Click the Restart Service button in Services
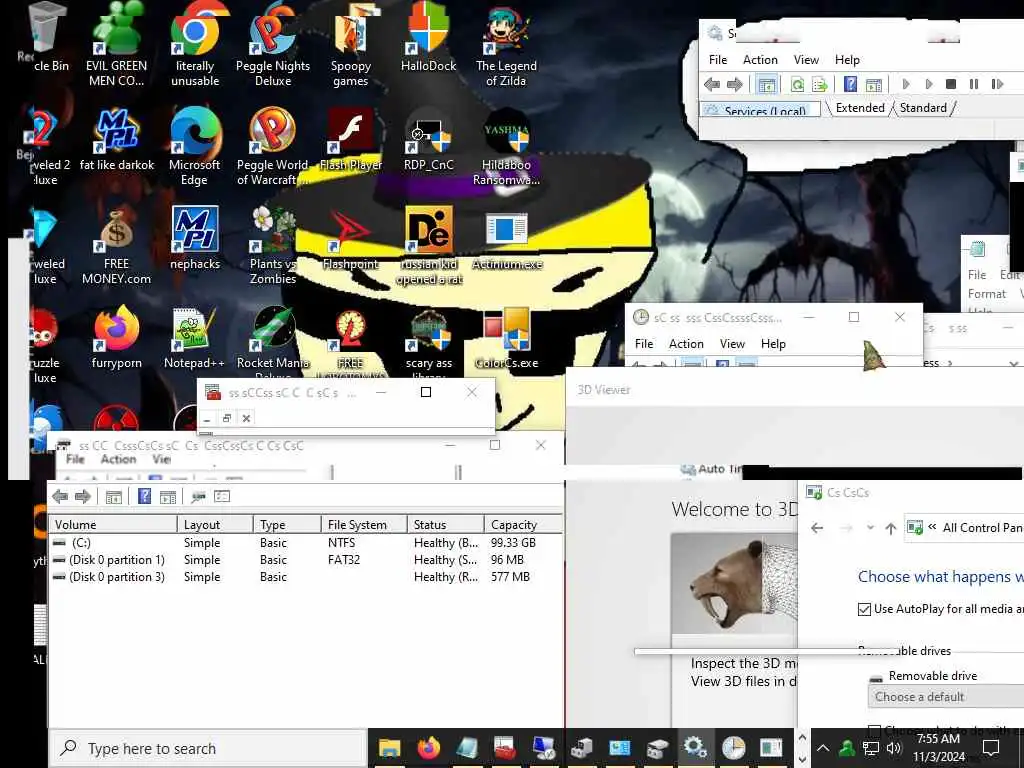Screen dimensions: 1024x768 coord(997,84)
